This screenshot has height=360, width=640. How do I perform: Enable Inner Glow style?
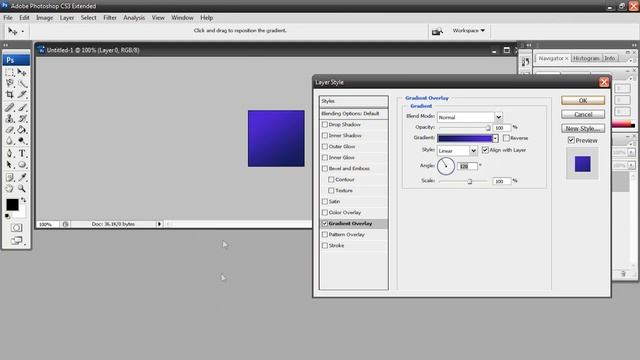click(325, 158)
